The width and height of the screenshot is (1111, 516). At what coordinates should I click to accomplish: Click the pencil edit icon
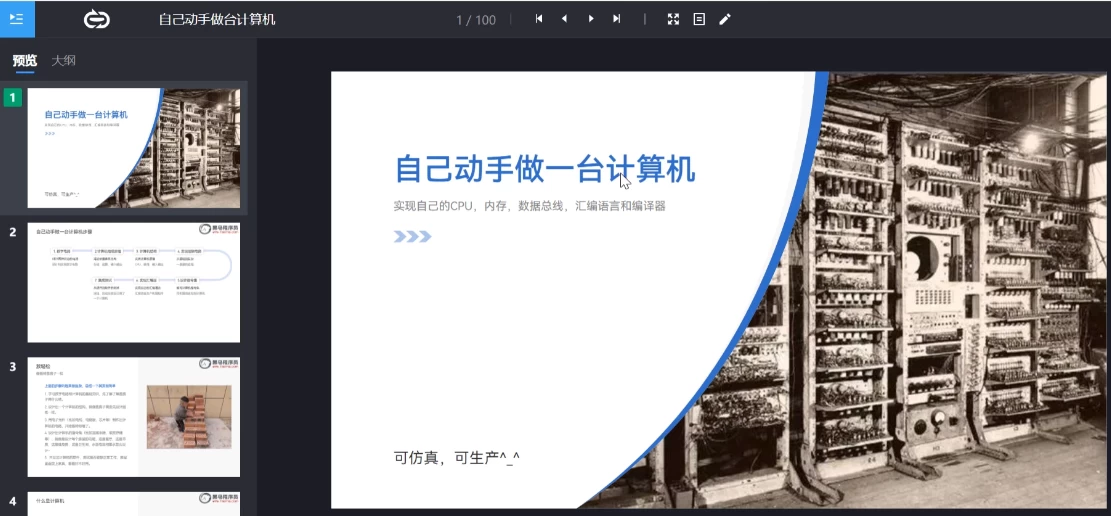[725, 19]
